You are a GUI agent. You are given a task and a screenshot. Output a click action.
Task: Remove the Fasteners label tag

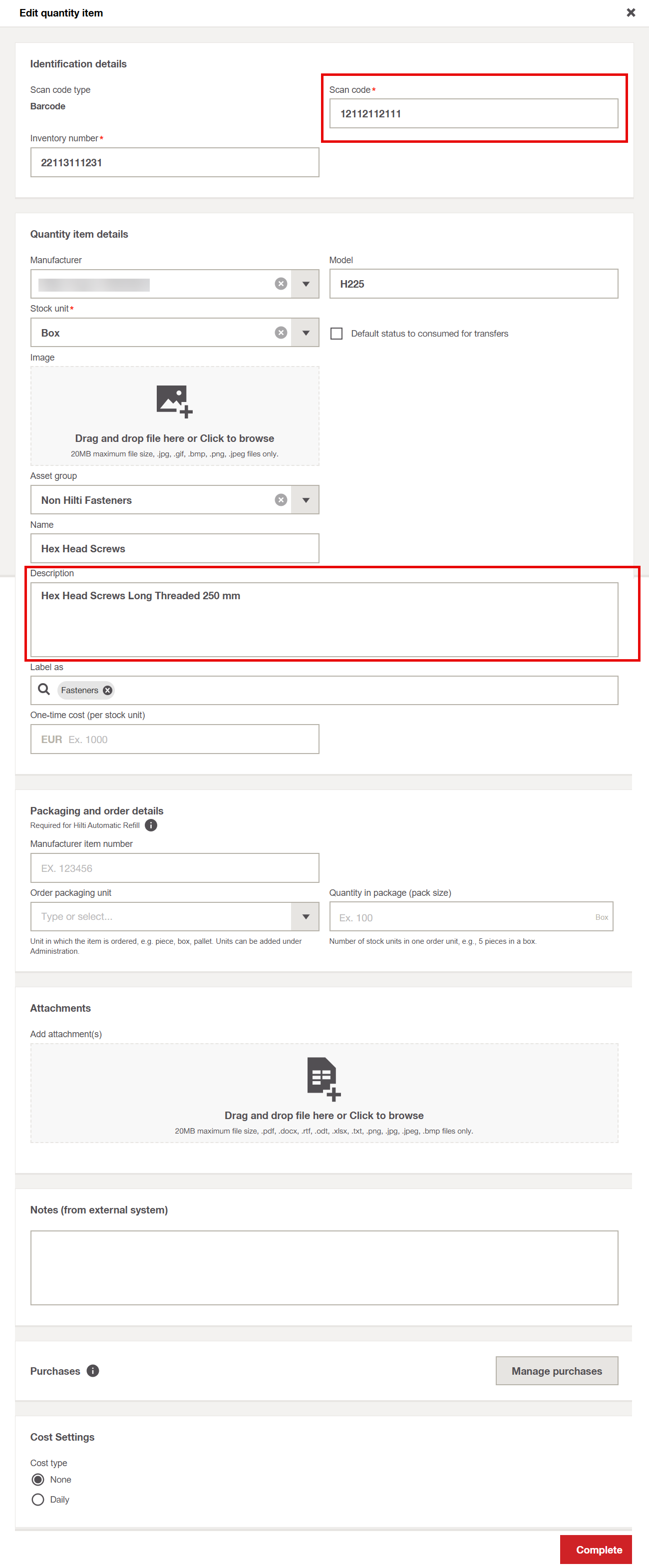tap(108, 690)
